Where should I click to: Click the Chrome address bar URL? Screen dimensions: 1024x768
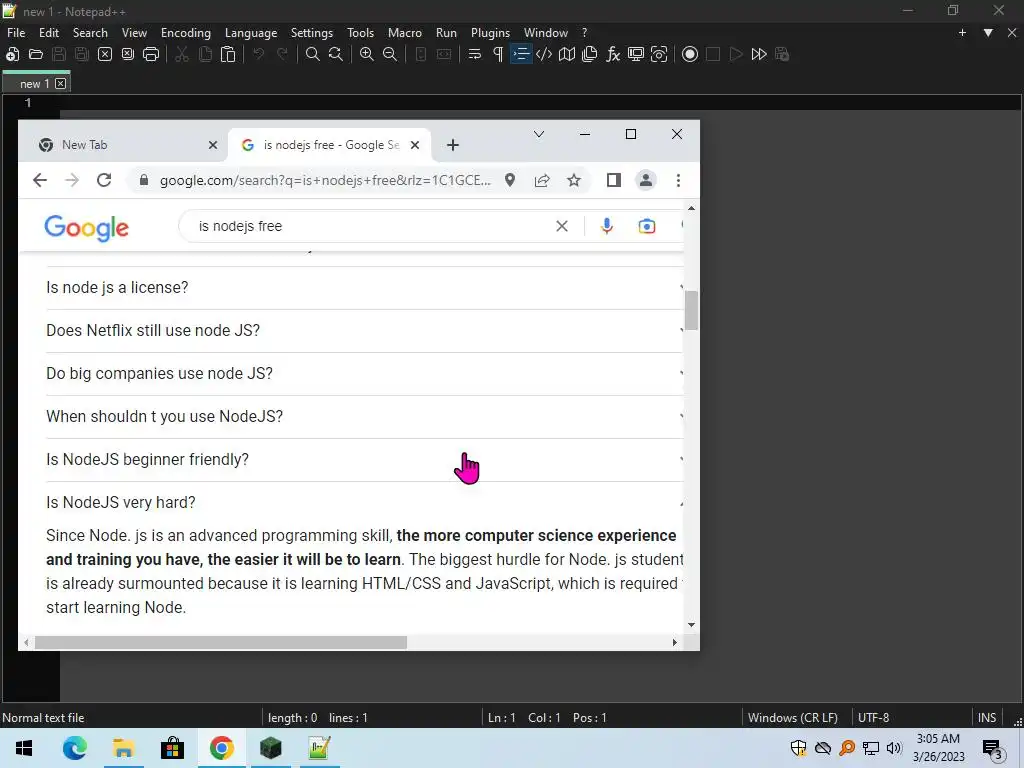[x=325, y=180]
